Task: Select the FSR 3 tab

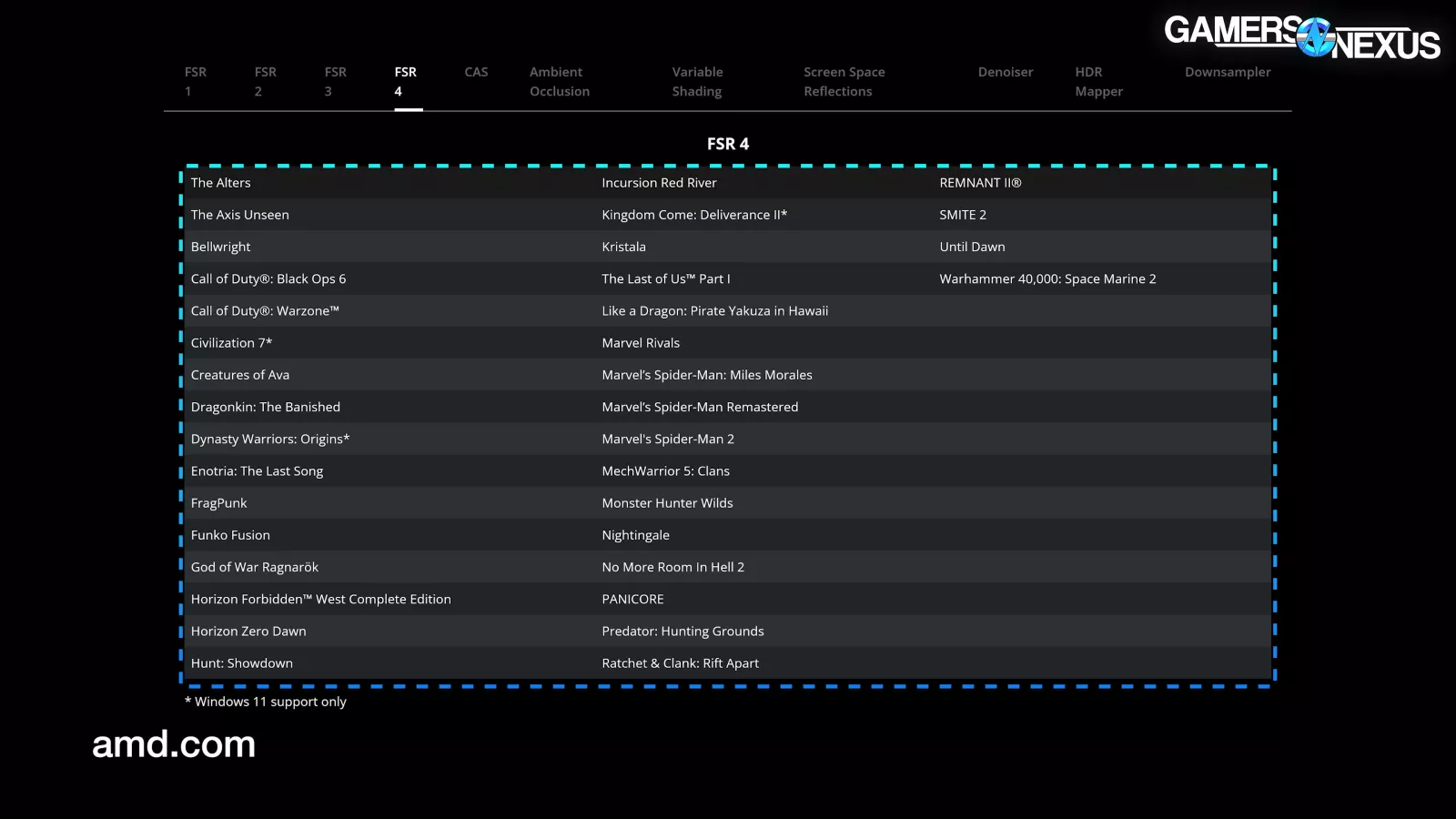Action: click(335, 81)
